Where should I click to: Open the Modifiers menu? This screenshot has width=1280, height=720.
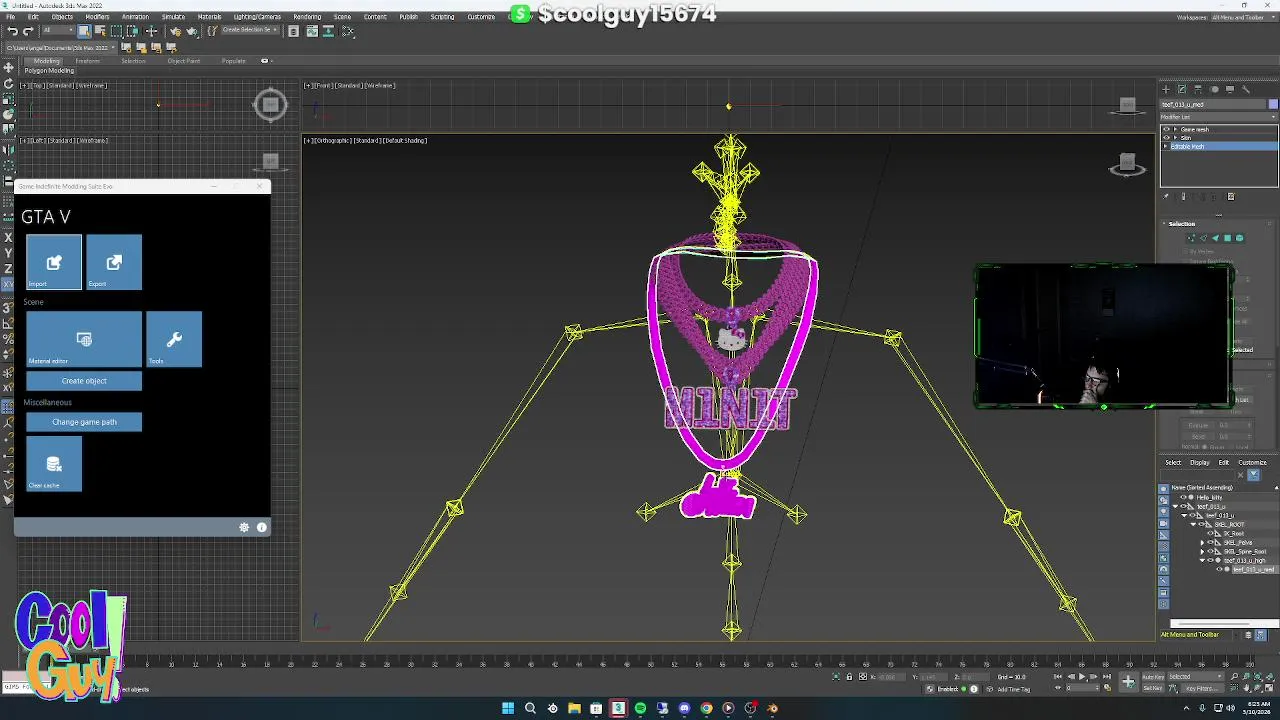tap(97, 17)
